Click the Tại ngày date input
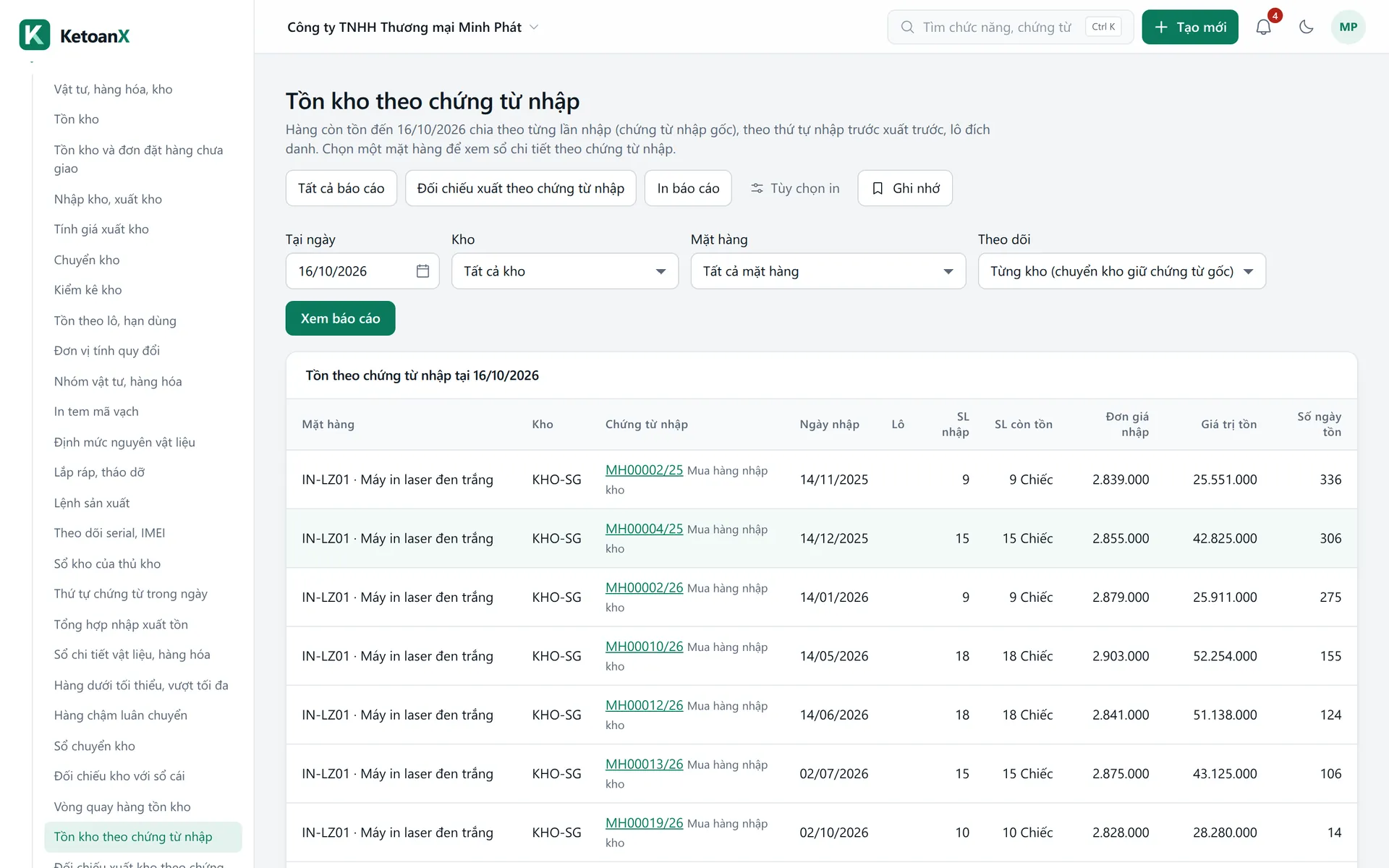 (x=362, y=271)
